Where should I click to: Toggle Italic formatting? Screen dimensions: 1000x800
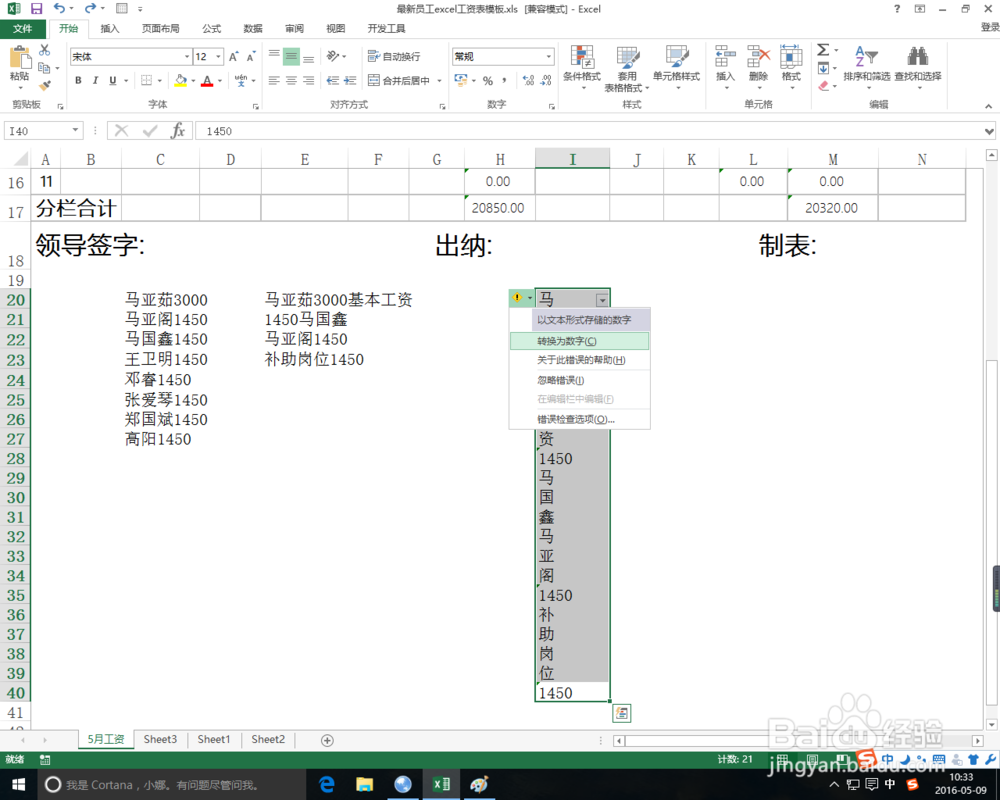(x=95, y=80)
